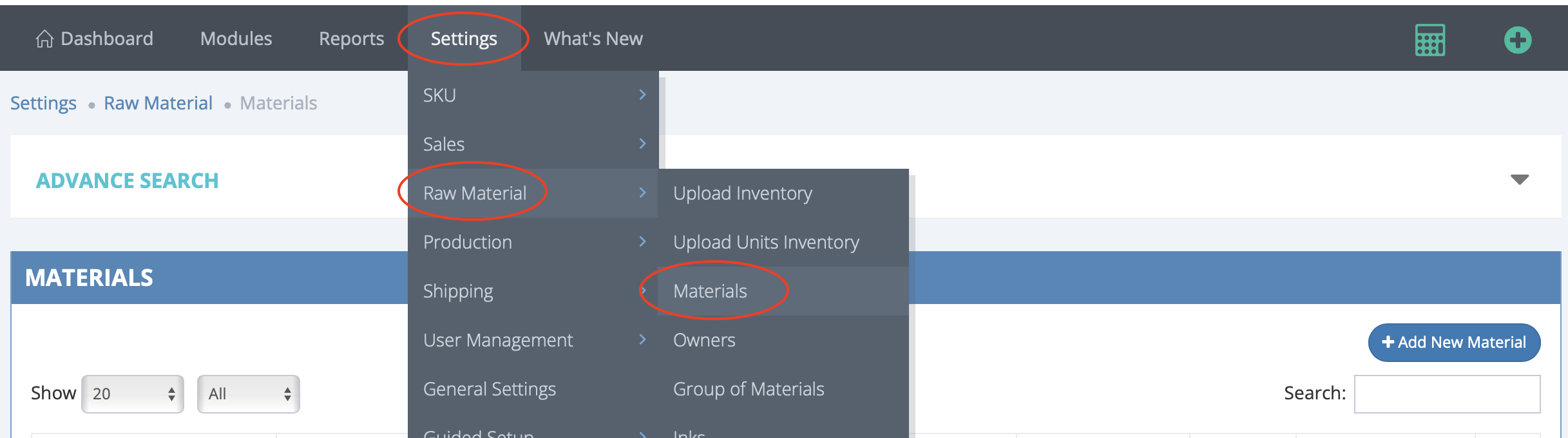The width and height of the screenshot is (1568, 438).
Task: Select Materials from Raw Material submenu
Action: (710, 291)
